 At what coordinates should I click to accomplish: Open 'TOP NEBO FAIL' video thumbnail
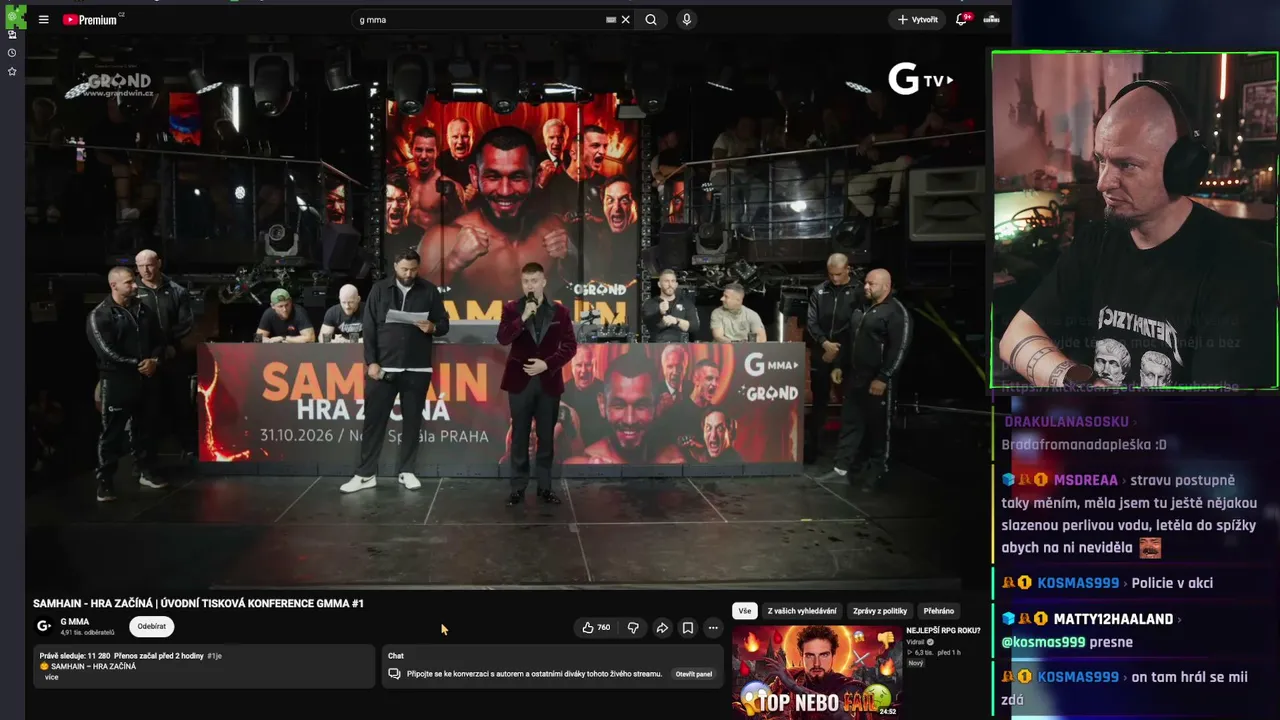(x=817, y=672)
